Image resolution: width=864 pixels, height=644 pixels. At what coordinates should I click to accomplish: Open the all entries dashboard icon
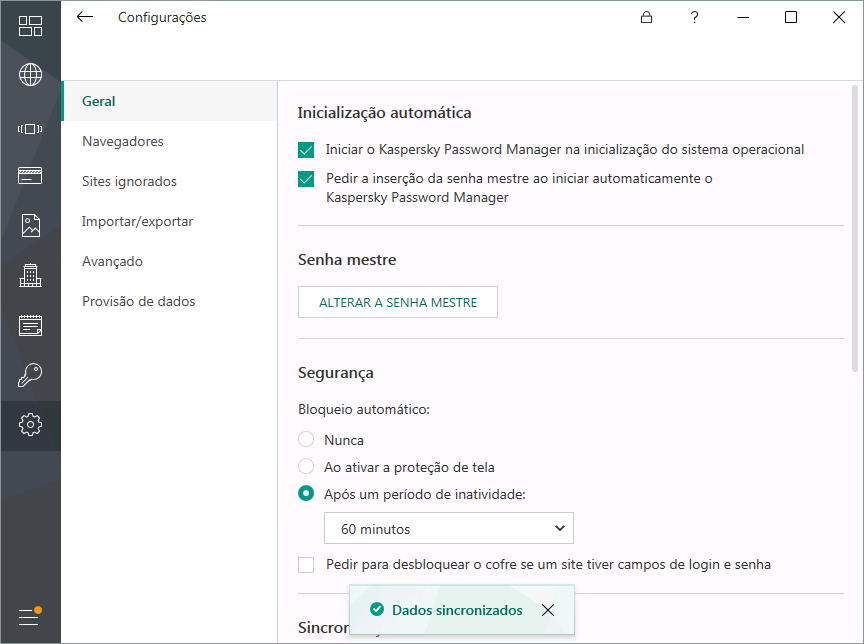click(x=30, y=27)
